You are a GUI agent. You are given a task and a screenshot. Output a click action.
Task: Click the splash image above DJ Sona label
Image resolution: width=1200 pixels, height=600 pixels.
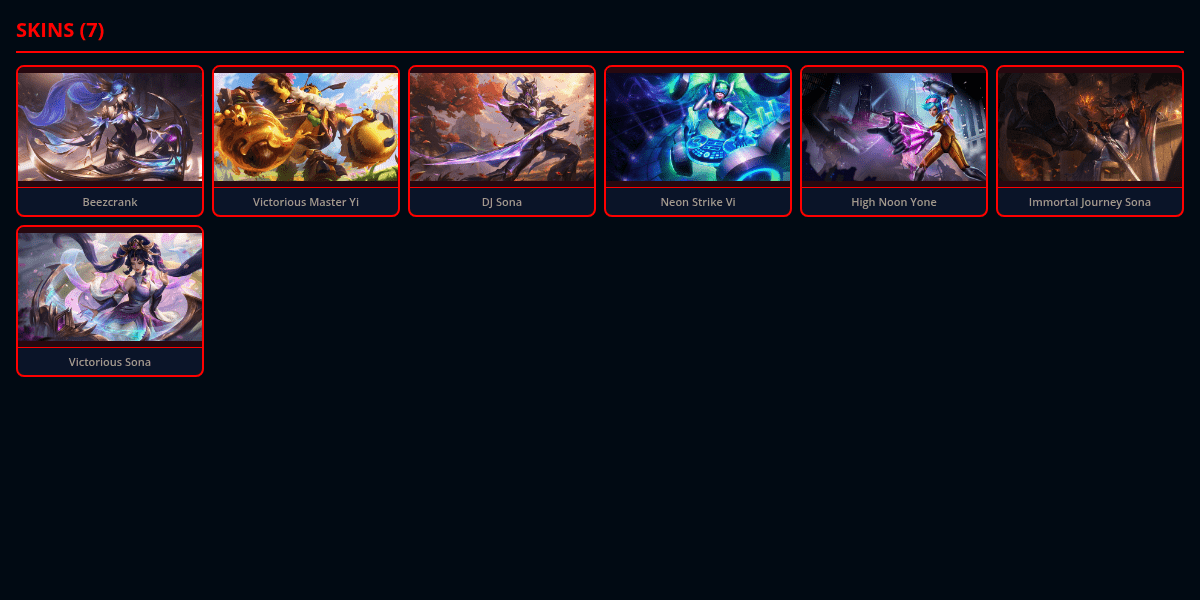click(x=502, y=127)
